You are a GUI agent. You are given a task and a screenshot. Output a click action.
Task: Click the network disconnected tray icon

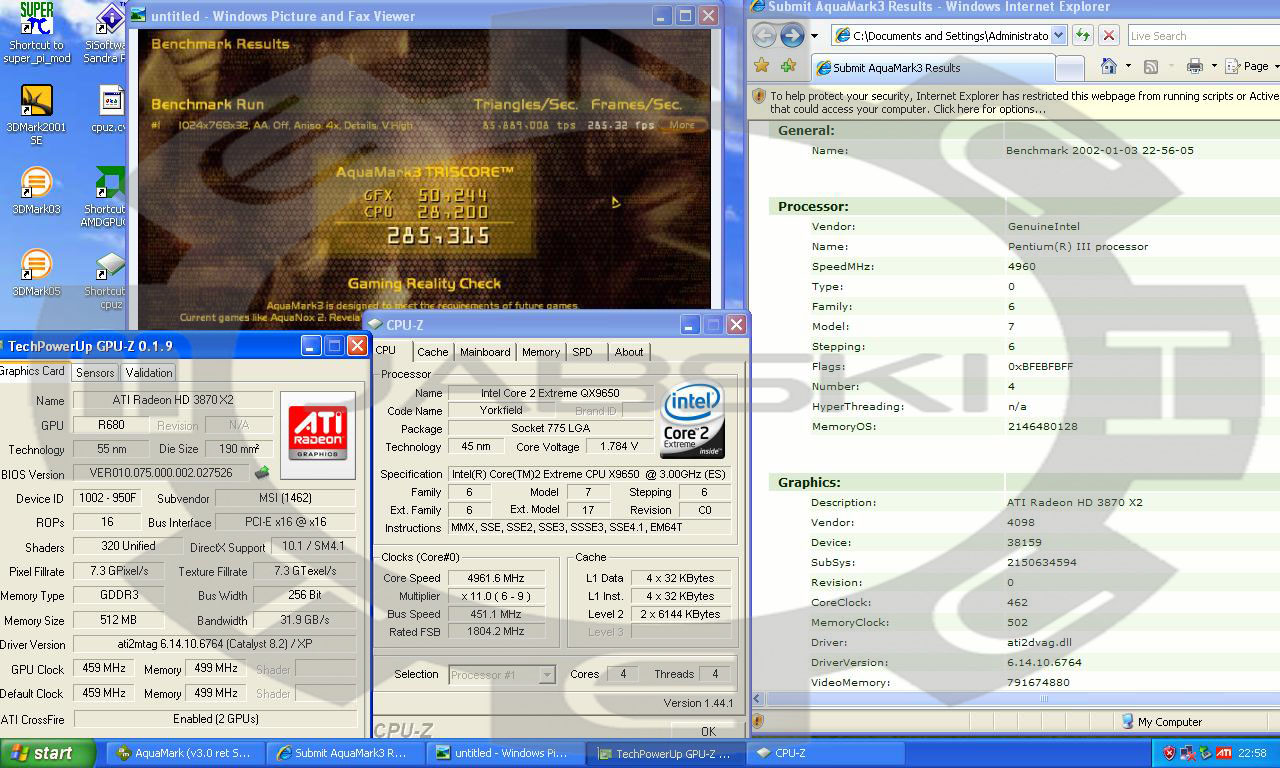(1188, 753)
